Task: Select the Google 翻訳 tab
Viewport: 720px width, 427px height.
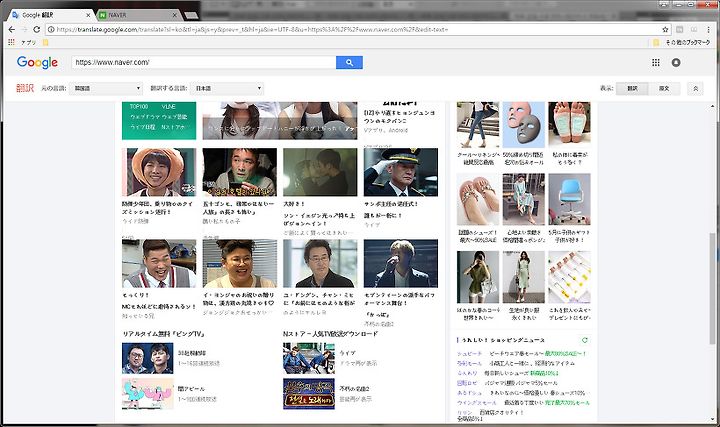Action: pyautogui.click(x=50, y=15)
